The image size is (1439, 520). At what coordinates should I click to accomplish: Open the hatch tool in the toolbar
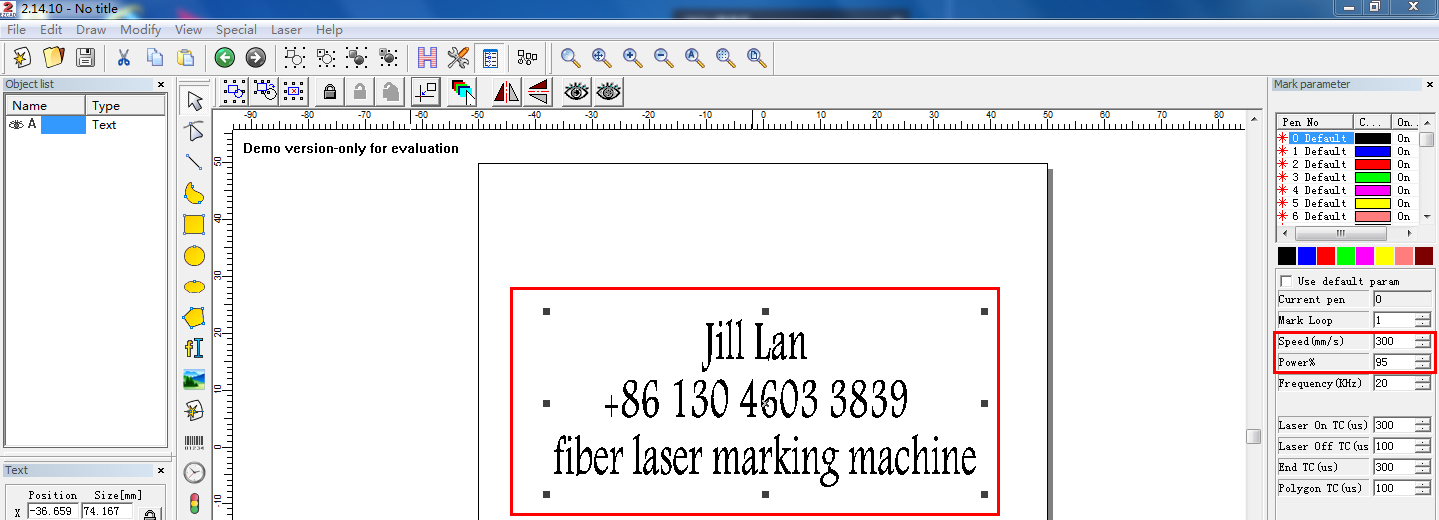click(428, 58)
